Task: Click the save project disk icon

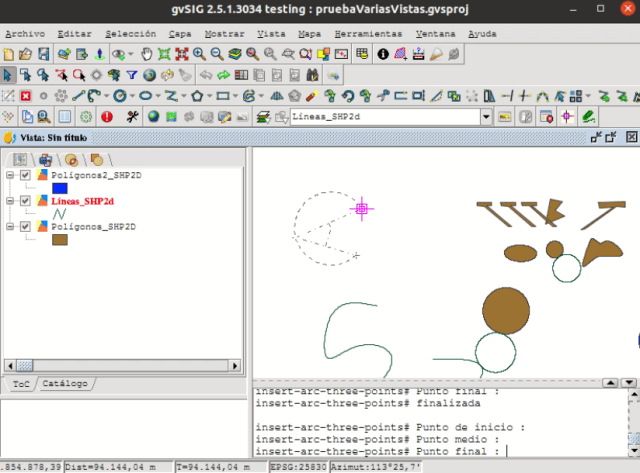Action: coord(45,54)
